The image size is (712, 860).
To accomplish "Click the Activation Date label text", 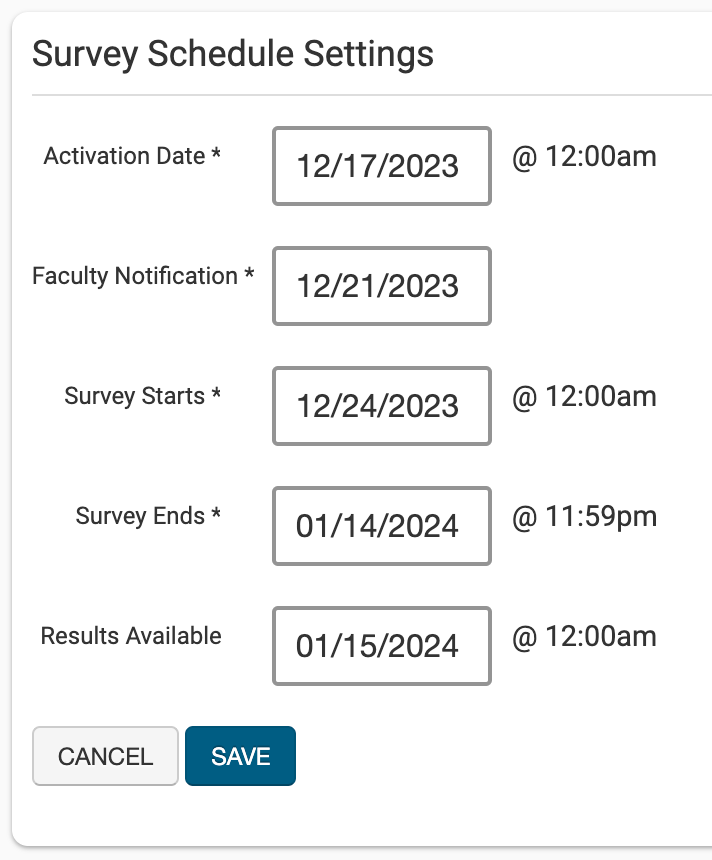I will (124, 156).
